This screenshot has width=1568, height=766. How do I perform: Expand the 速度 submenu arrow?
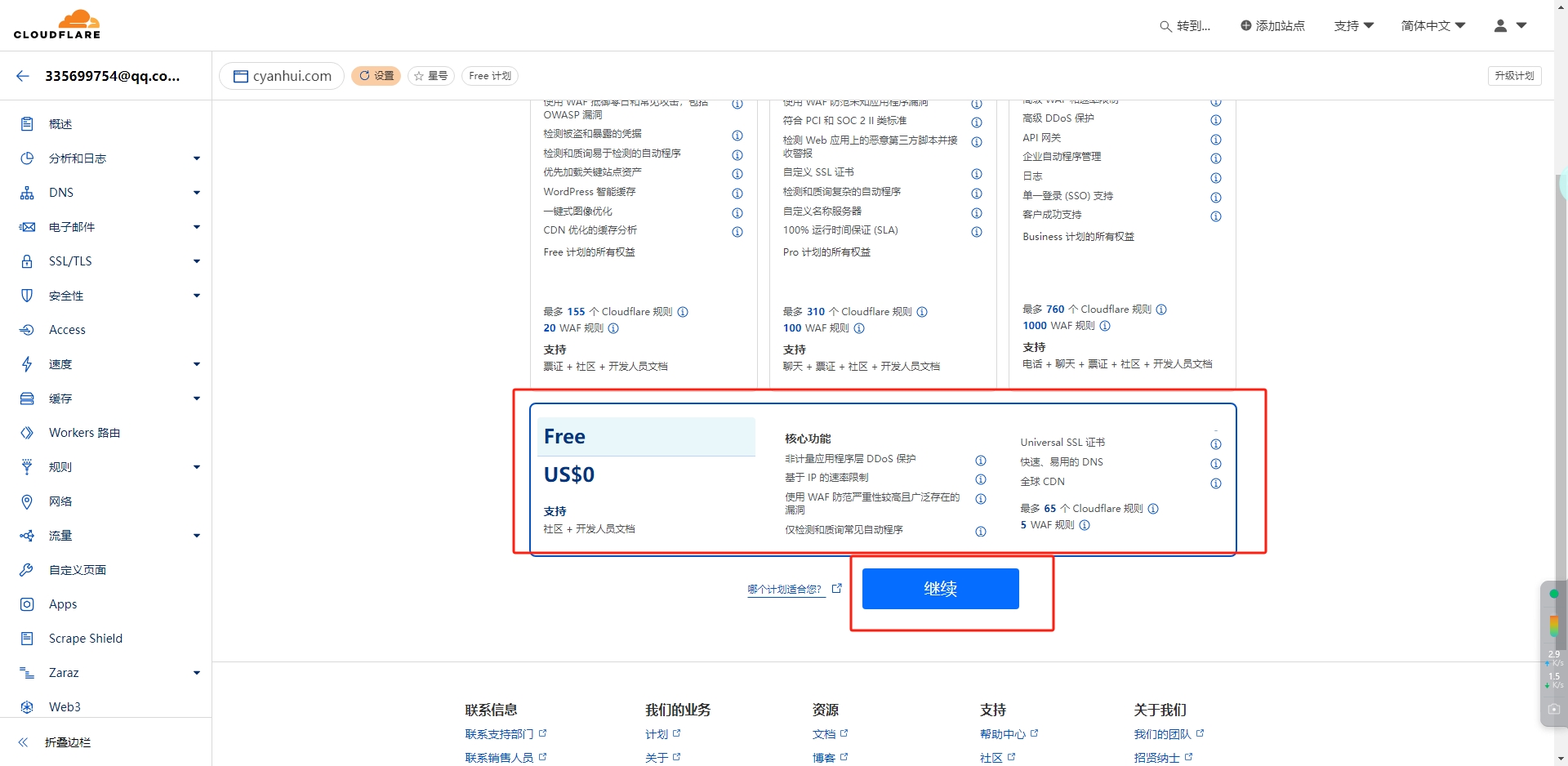197,364
